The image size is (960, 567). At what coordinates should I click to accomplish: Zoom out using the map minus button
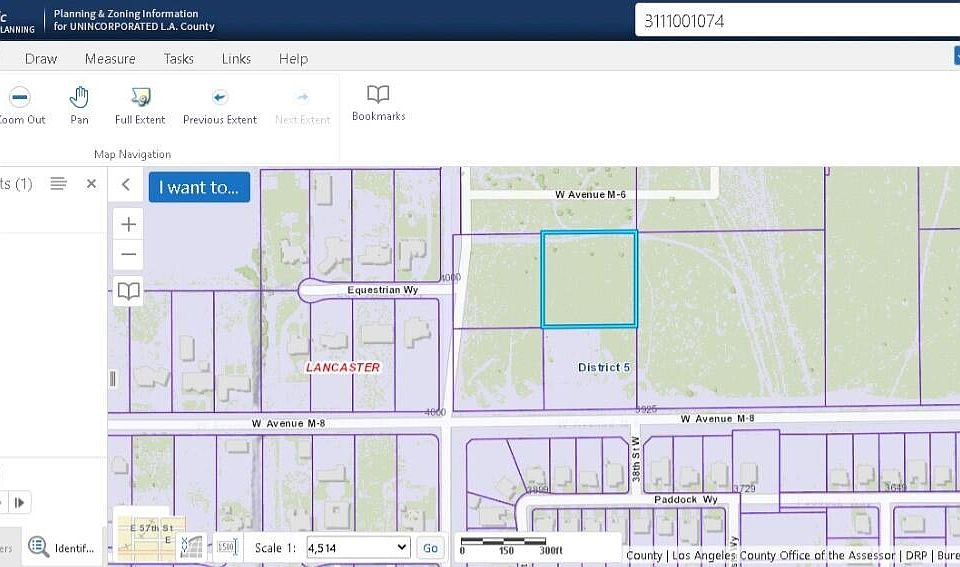pyautogui.click(x=129, y=254)
